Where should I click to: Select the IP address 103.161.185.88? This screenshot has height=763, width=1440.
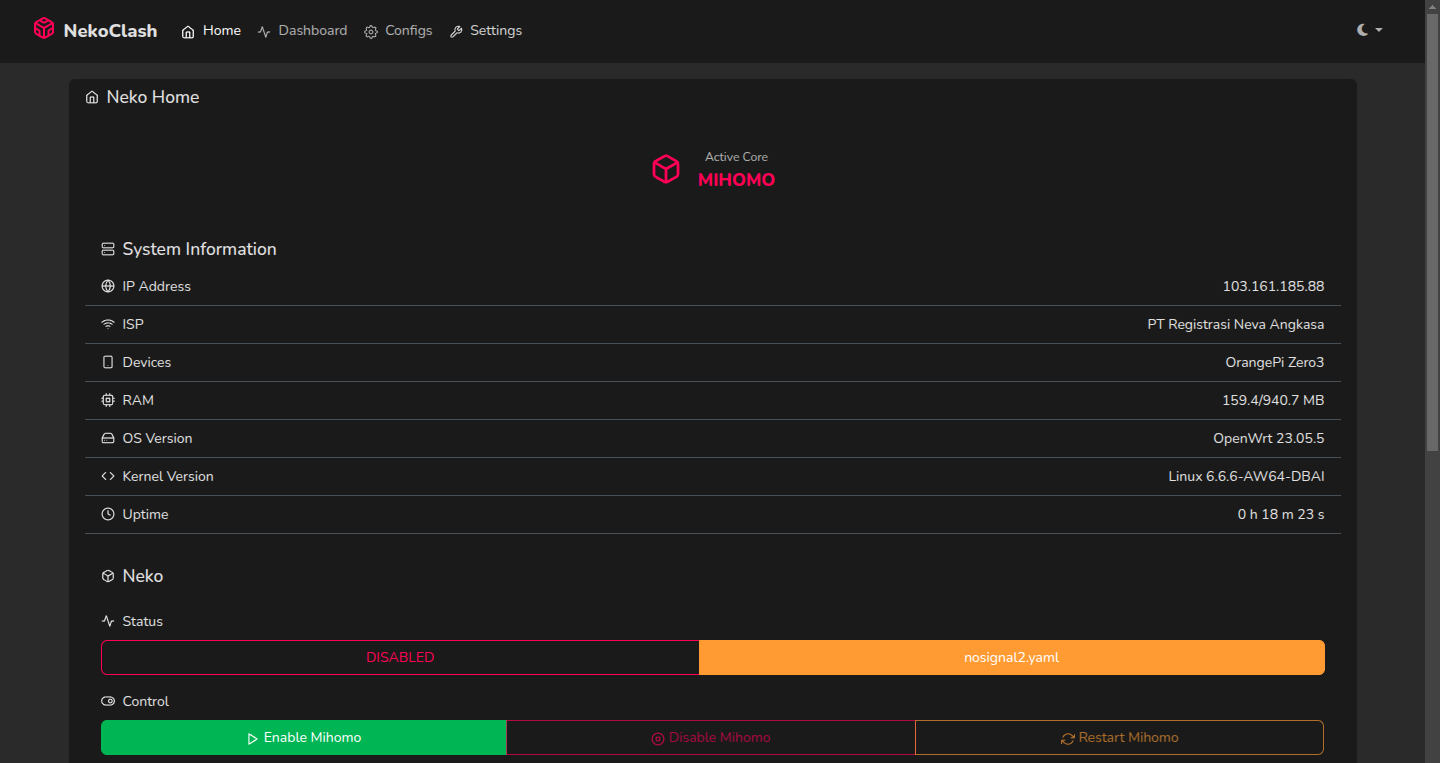(1273, 286)
